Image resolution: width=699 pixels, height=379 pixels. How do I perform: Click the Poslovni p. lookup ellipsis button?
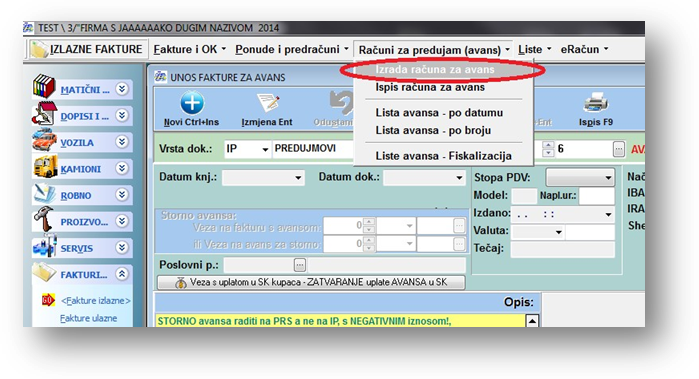click(x=300, y=265)
